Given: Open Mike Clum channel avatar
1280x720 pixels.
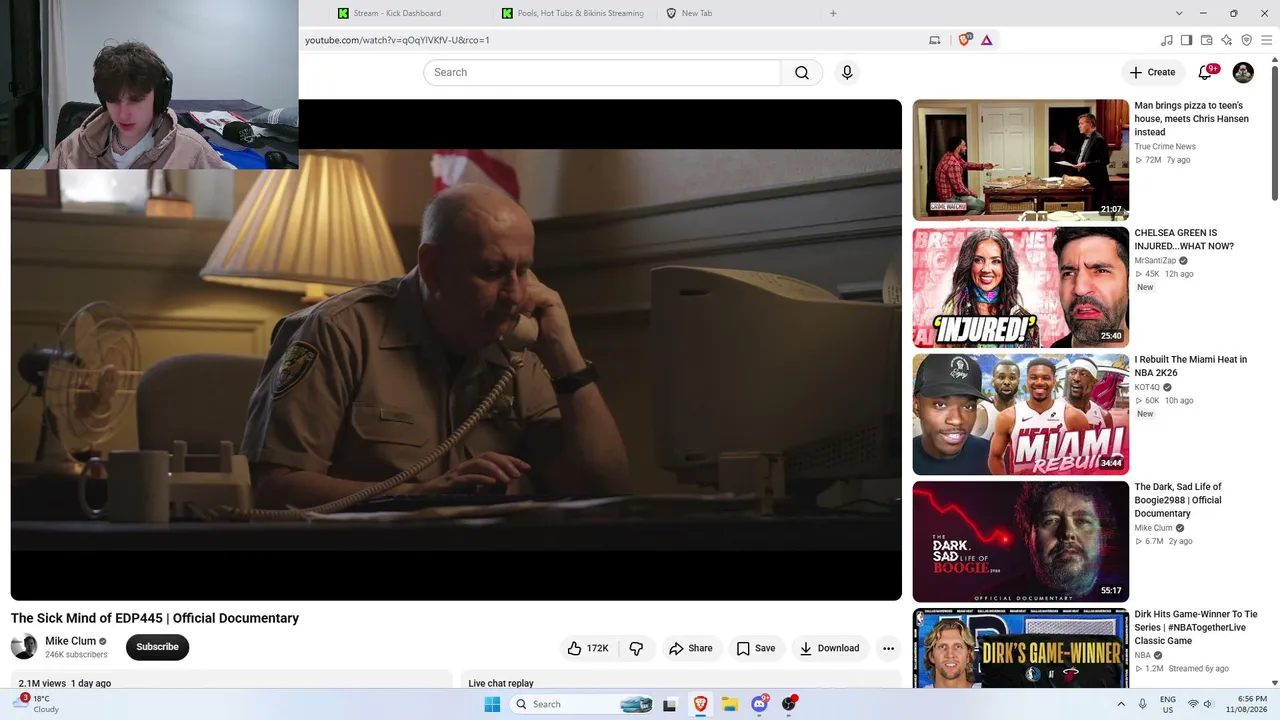Looking at the screenshot, I should [24, 647].
